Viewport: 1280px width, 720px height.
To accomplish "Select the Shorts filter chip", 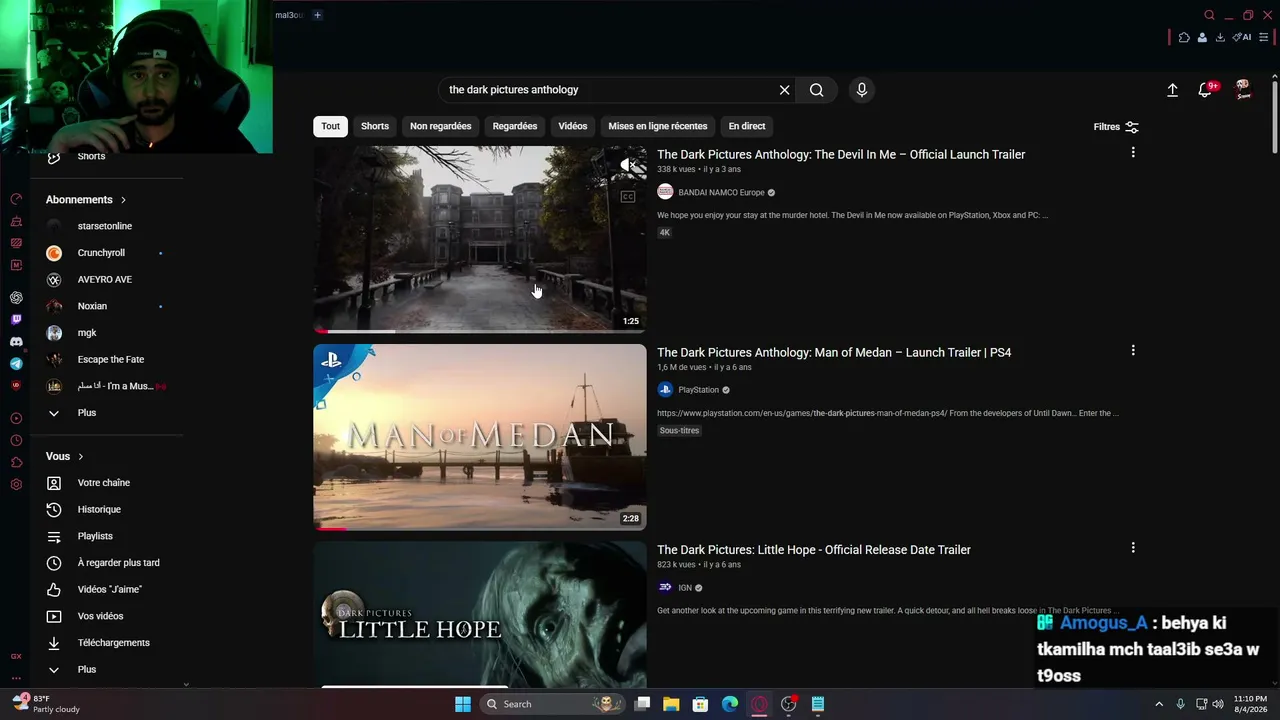I will [375, 126].
